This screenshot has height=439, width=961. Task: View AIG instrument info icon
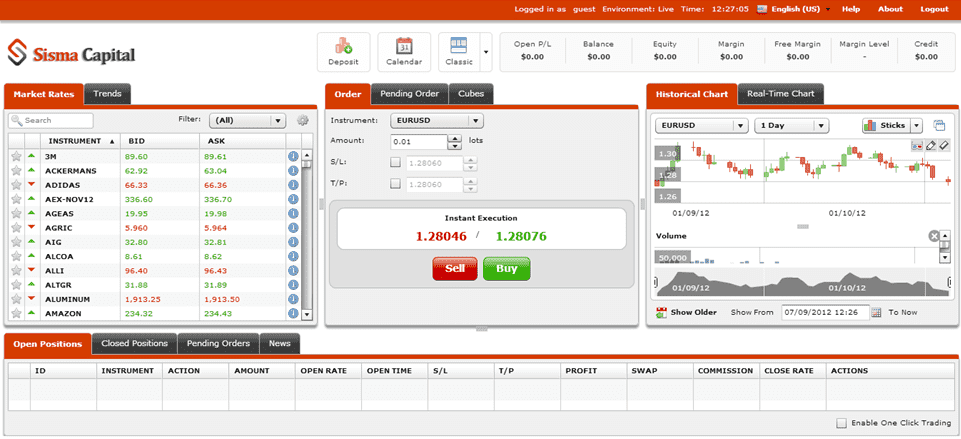tap(293, 242)
